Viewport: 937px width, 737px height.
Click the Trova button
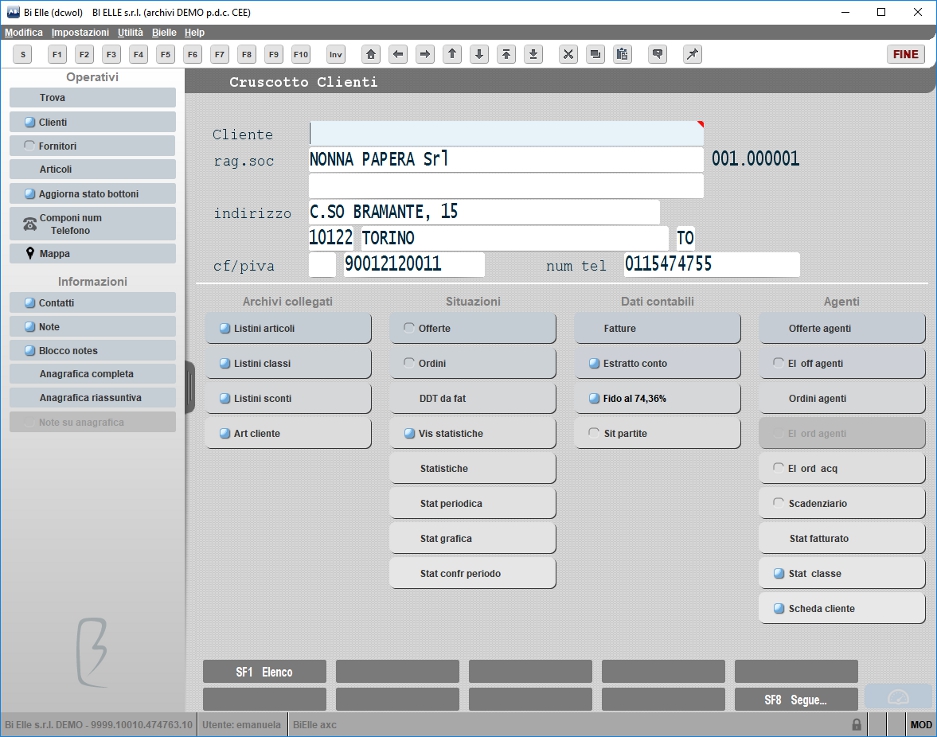93,97
